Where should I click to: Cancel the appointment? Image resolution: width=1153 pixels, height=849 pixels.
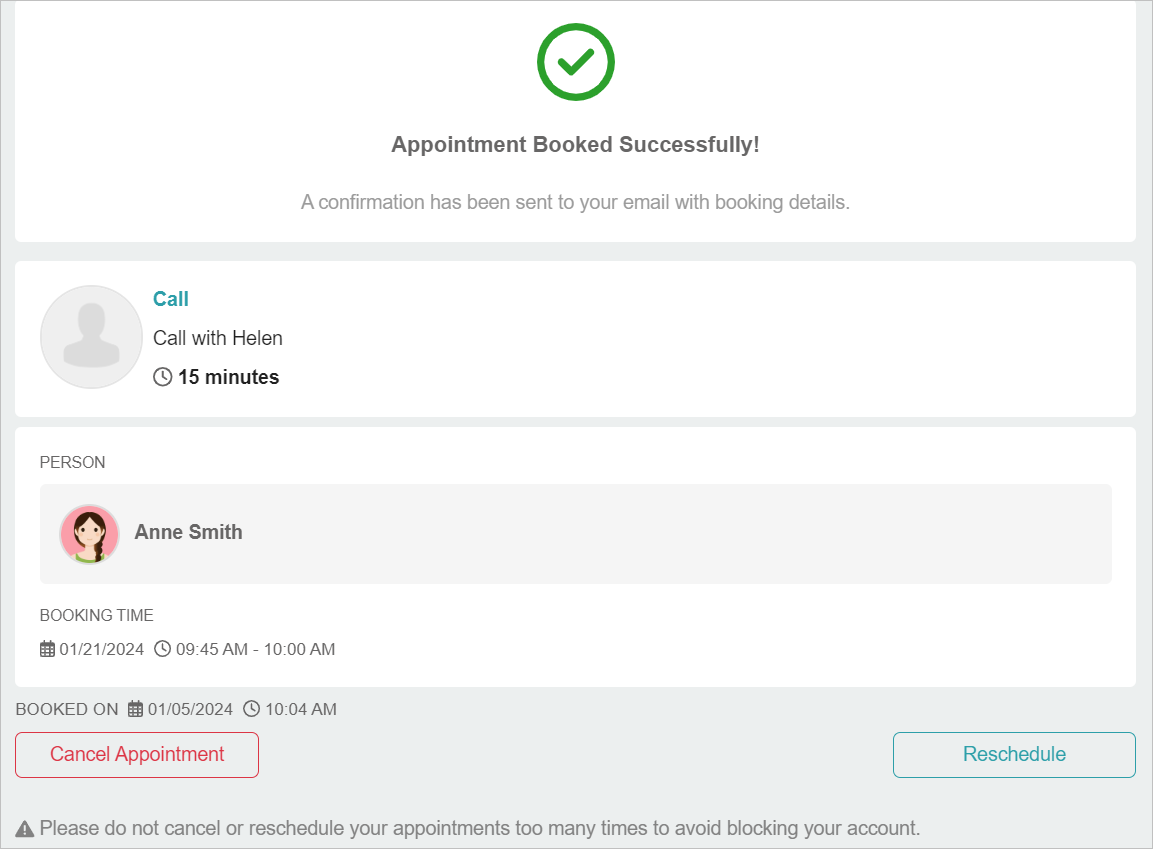tap(137, 755)
